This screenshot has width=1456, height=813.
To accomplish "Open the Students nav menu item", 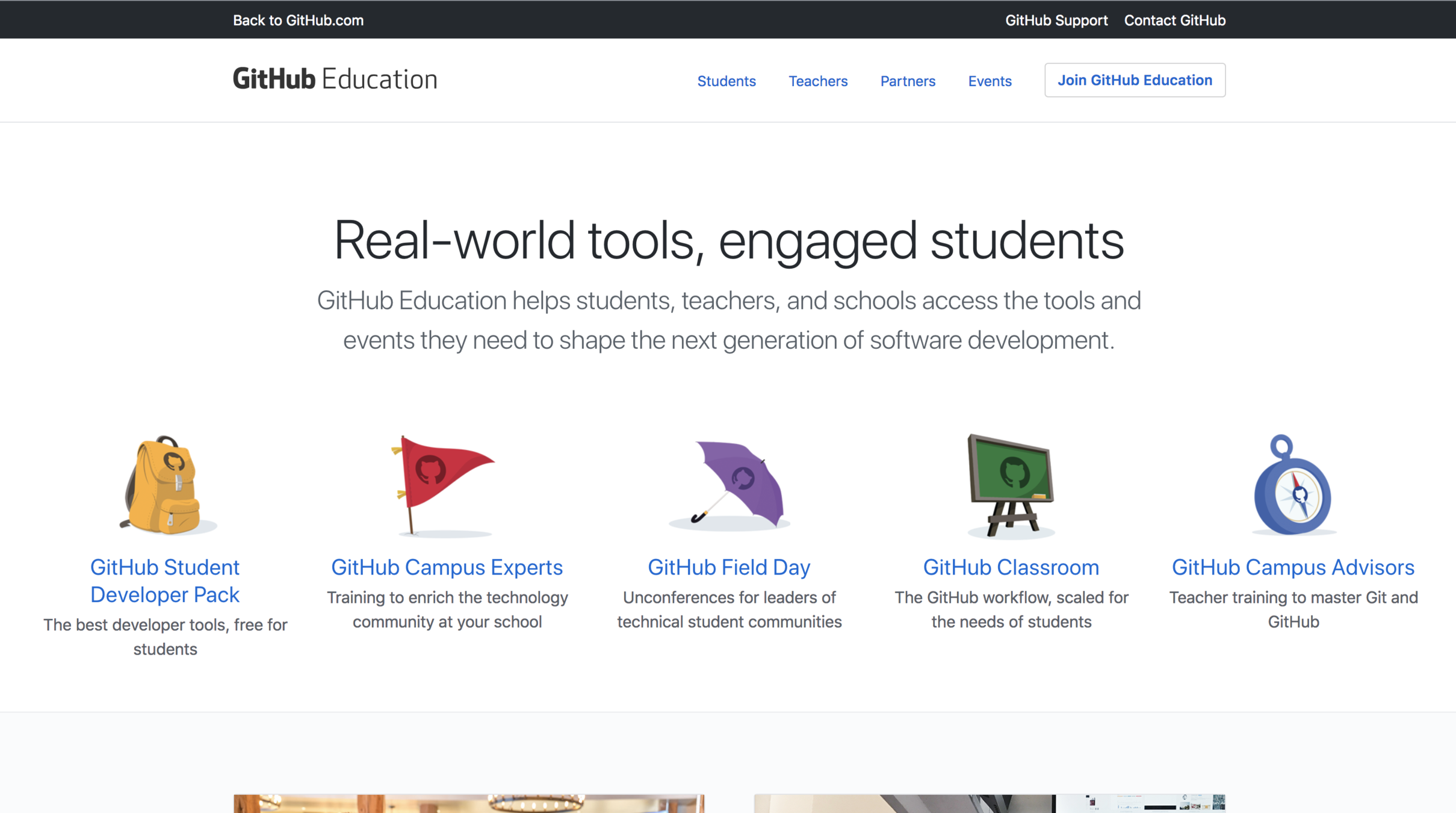I will coord(726,81).
